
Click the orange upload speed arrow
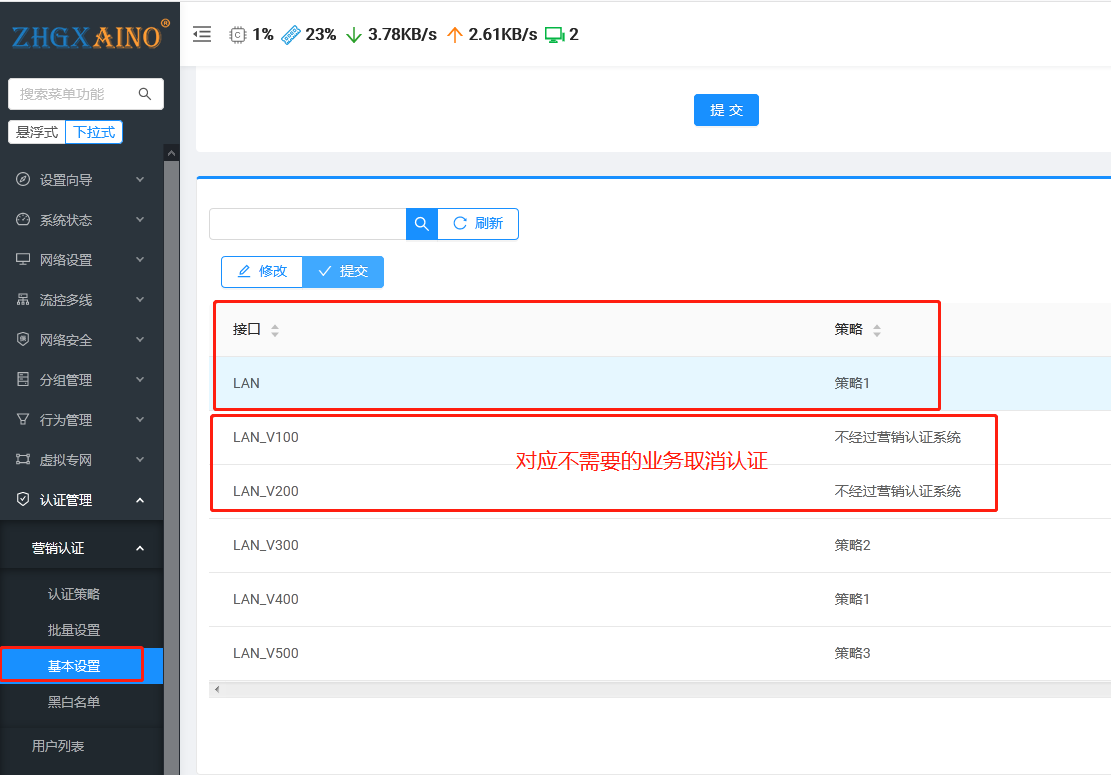(x=455, y=34)
